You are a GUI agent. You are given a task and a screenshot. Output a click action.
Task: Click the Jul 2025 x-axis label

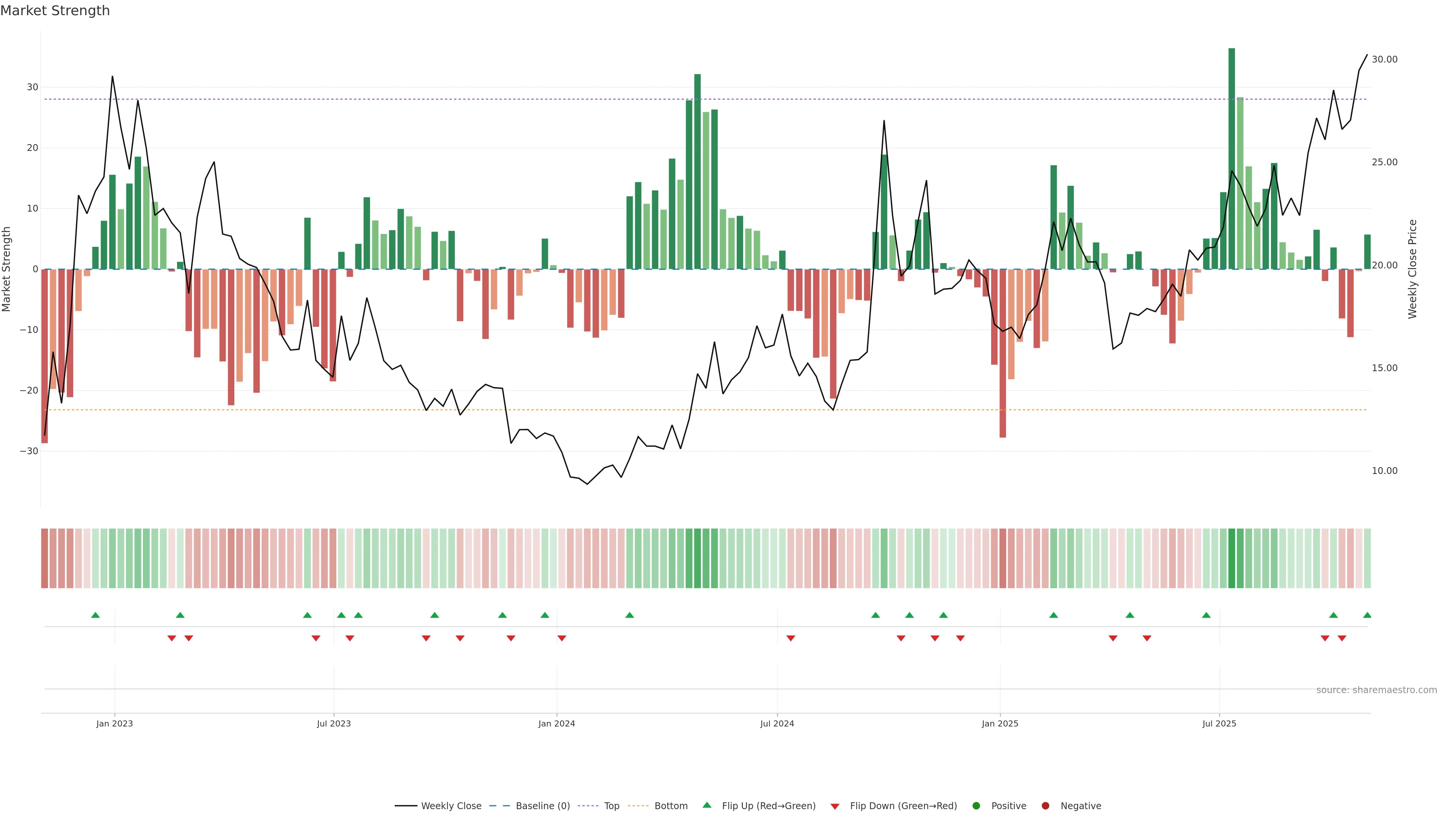click(x=1219, y=723)
